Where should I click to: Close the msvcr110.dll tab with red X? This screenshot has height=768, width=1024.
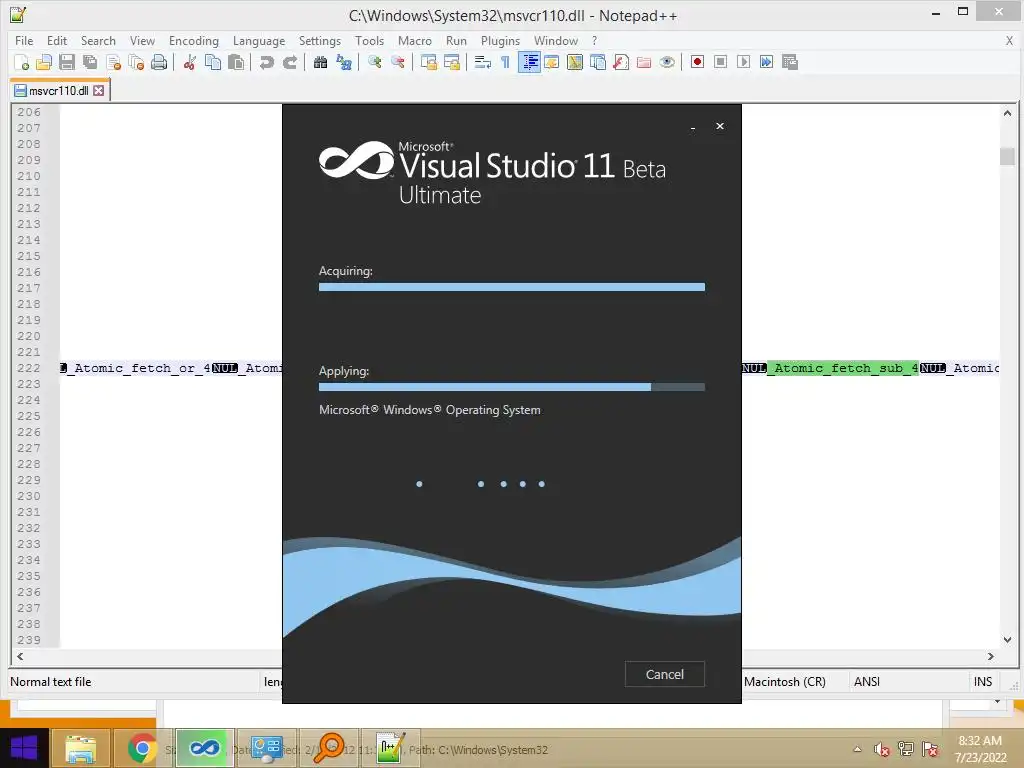(x=99, y=91)
